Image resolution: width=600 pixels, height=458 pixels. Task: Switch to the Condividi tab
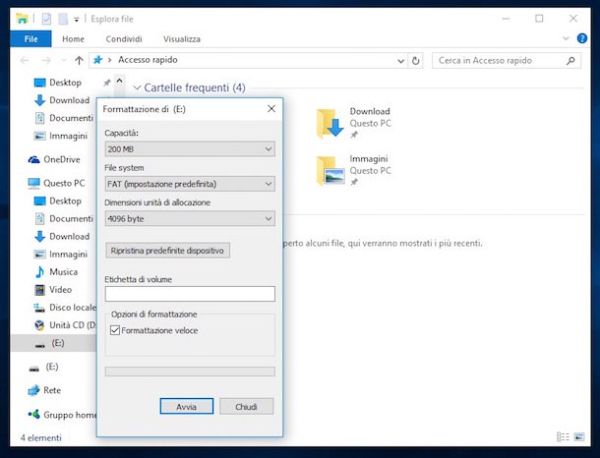pos(126,39)
